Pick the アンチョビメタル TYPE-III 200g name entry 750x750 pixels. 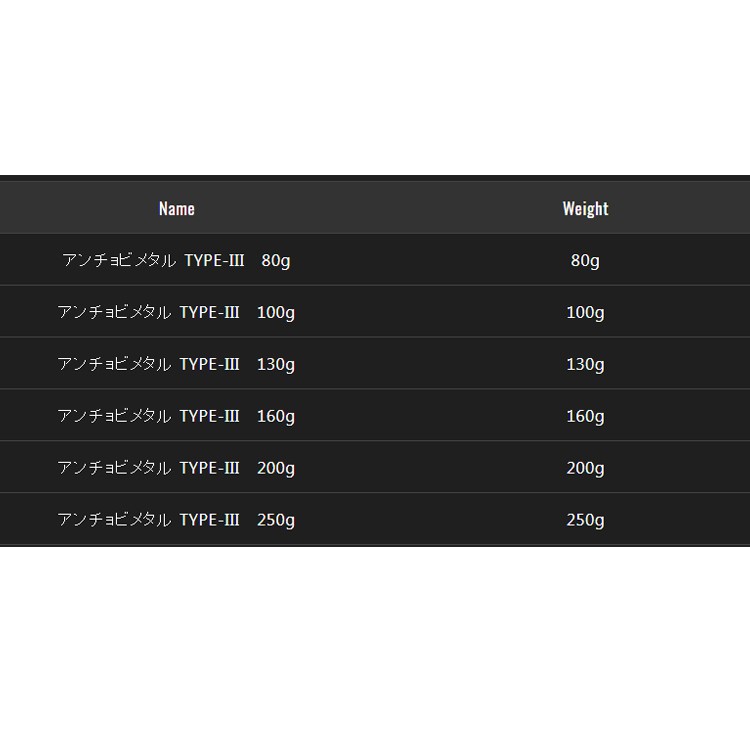[x=176, y=469]
